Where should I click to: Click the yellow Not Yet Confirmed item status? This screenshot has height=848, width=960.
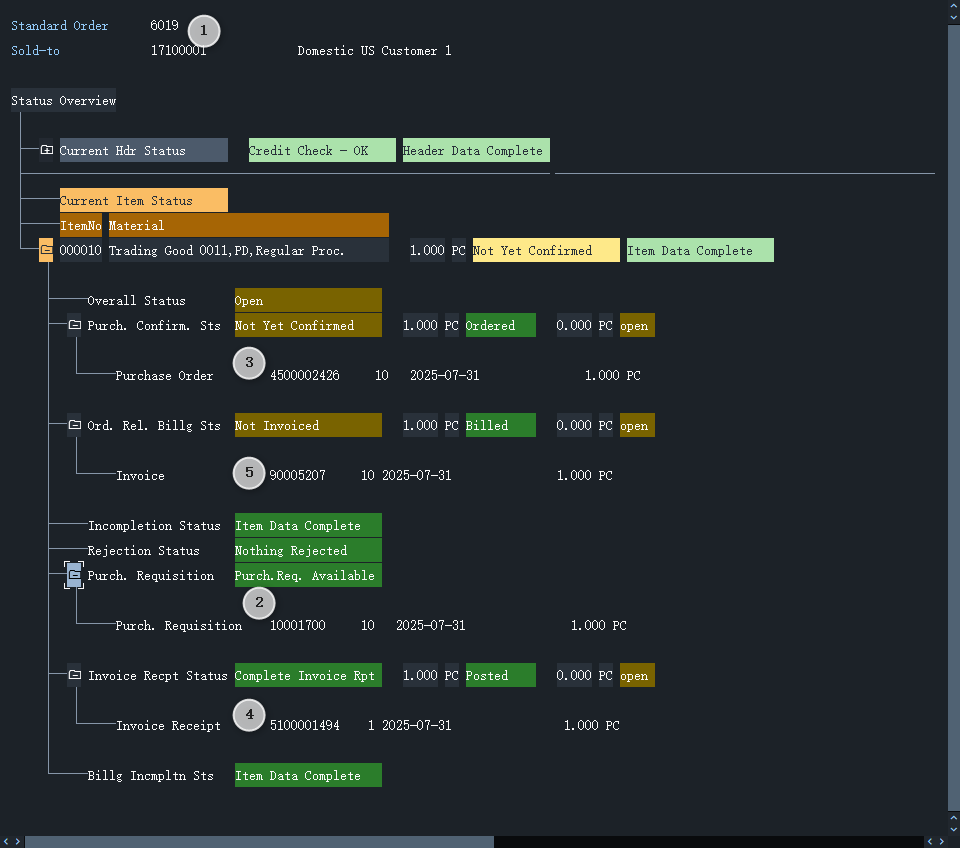click(x=546, y=250)
